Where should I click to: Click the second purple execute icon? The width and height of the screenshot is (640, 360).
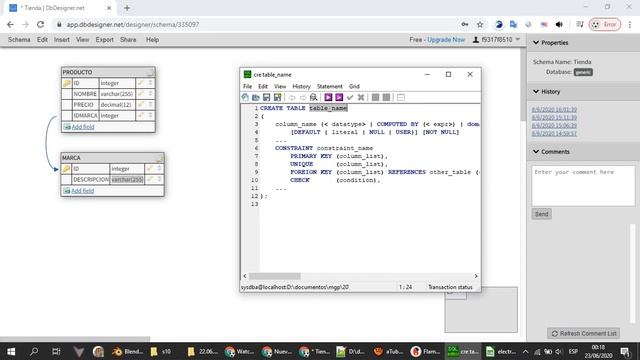(x=339, y=98)
